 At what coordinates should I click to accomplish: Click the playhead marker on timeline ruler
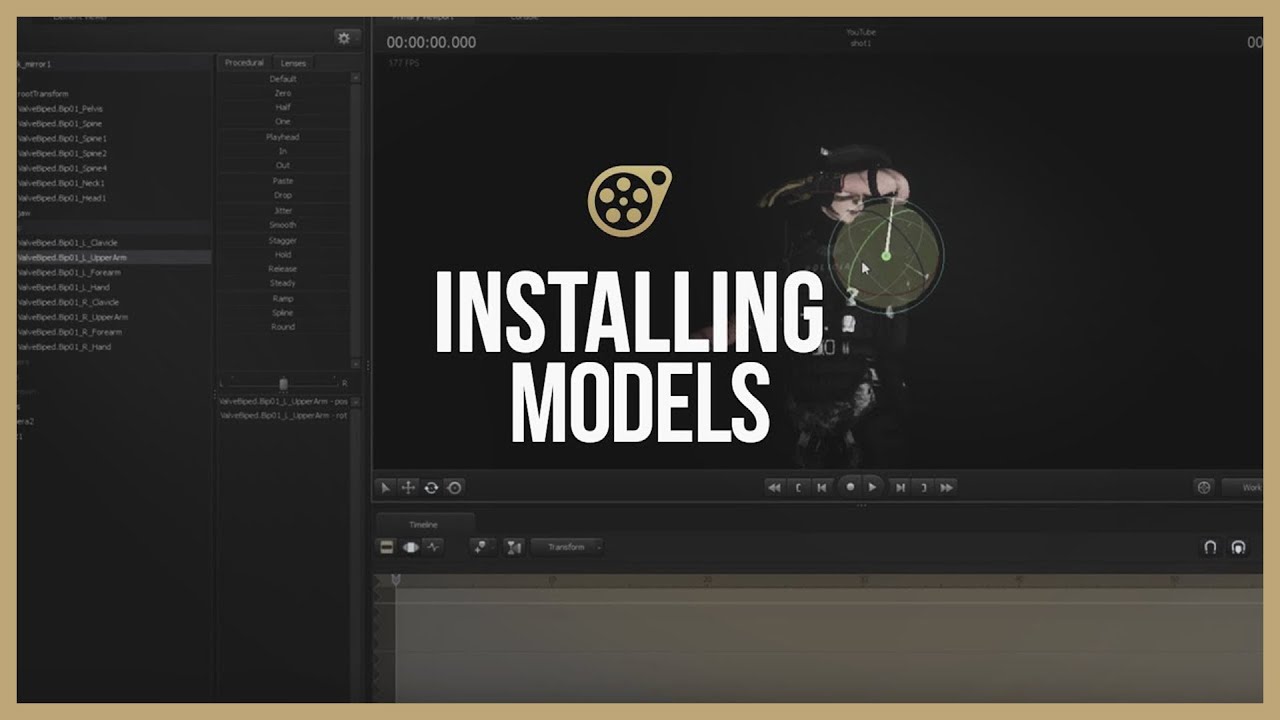tap(396, 580)
